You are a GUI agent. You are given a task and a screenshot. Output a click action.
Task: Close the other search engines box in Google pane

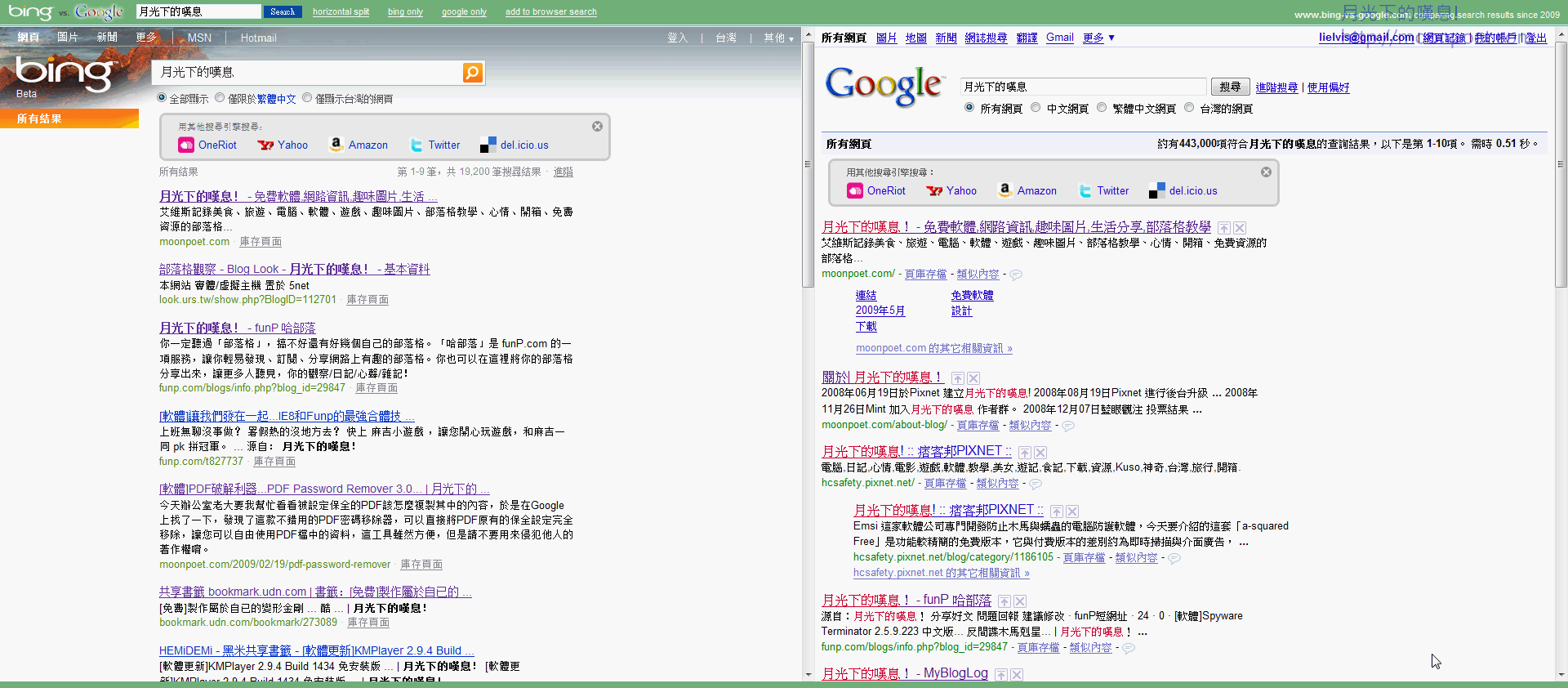click(x=1266, y=172)
